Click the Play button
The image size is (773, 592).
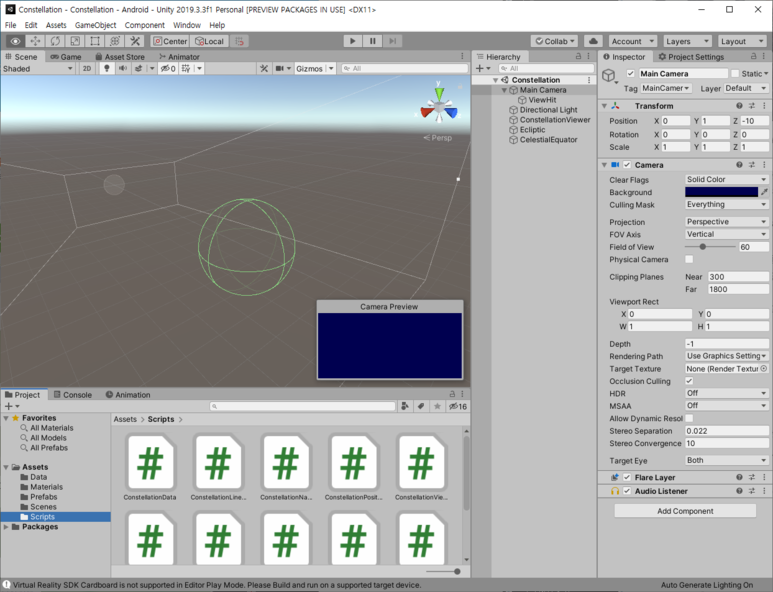pos(352,41)
